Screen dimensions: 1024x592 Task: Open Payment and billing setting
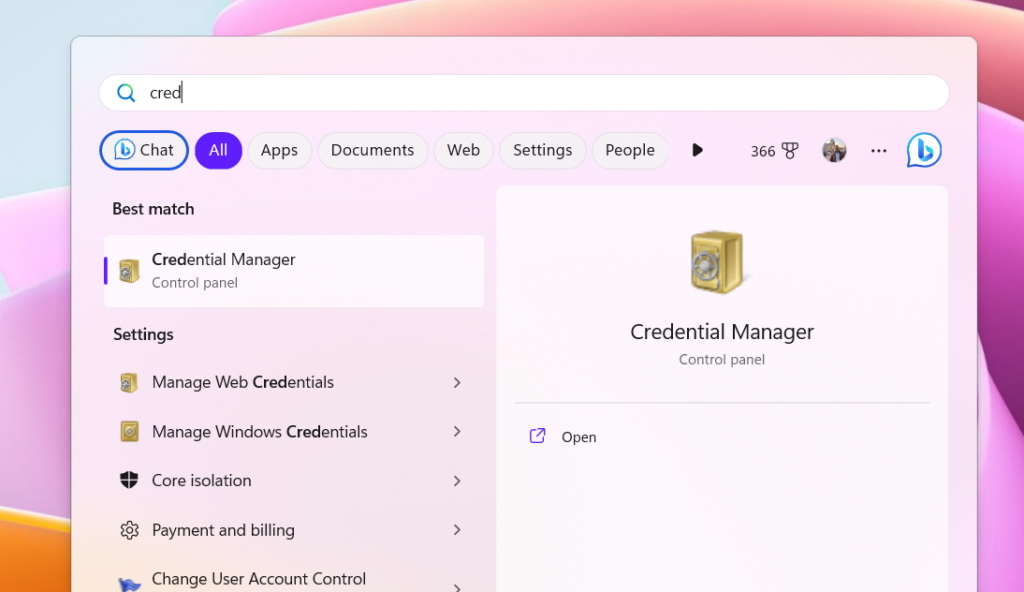tap(294, 530)
